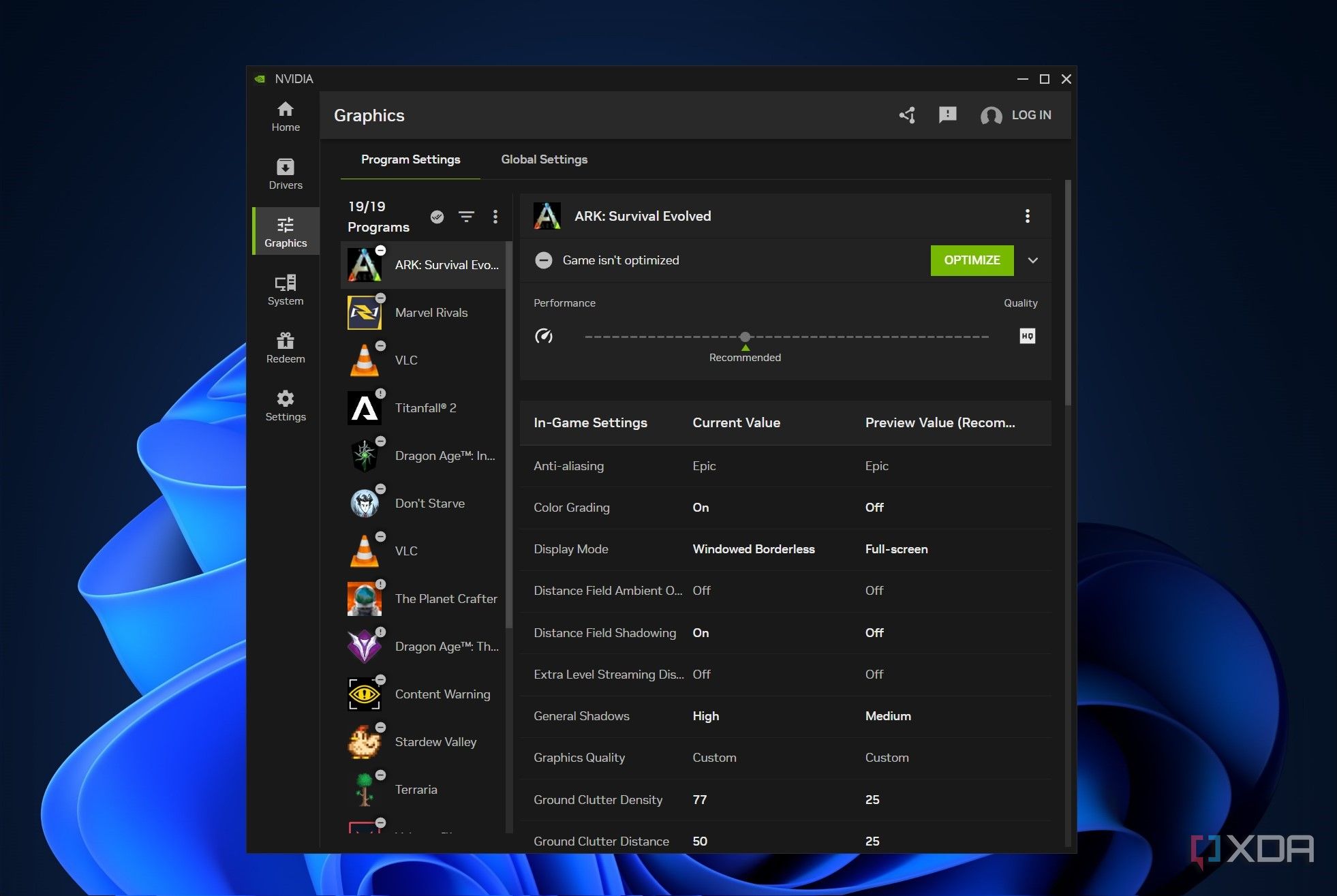Click the performance gauge icon
1337x896 pixels.
tap(544, 336)
